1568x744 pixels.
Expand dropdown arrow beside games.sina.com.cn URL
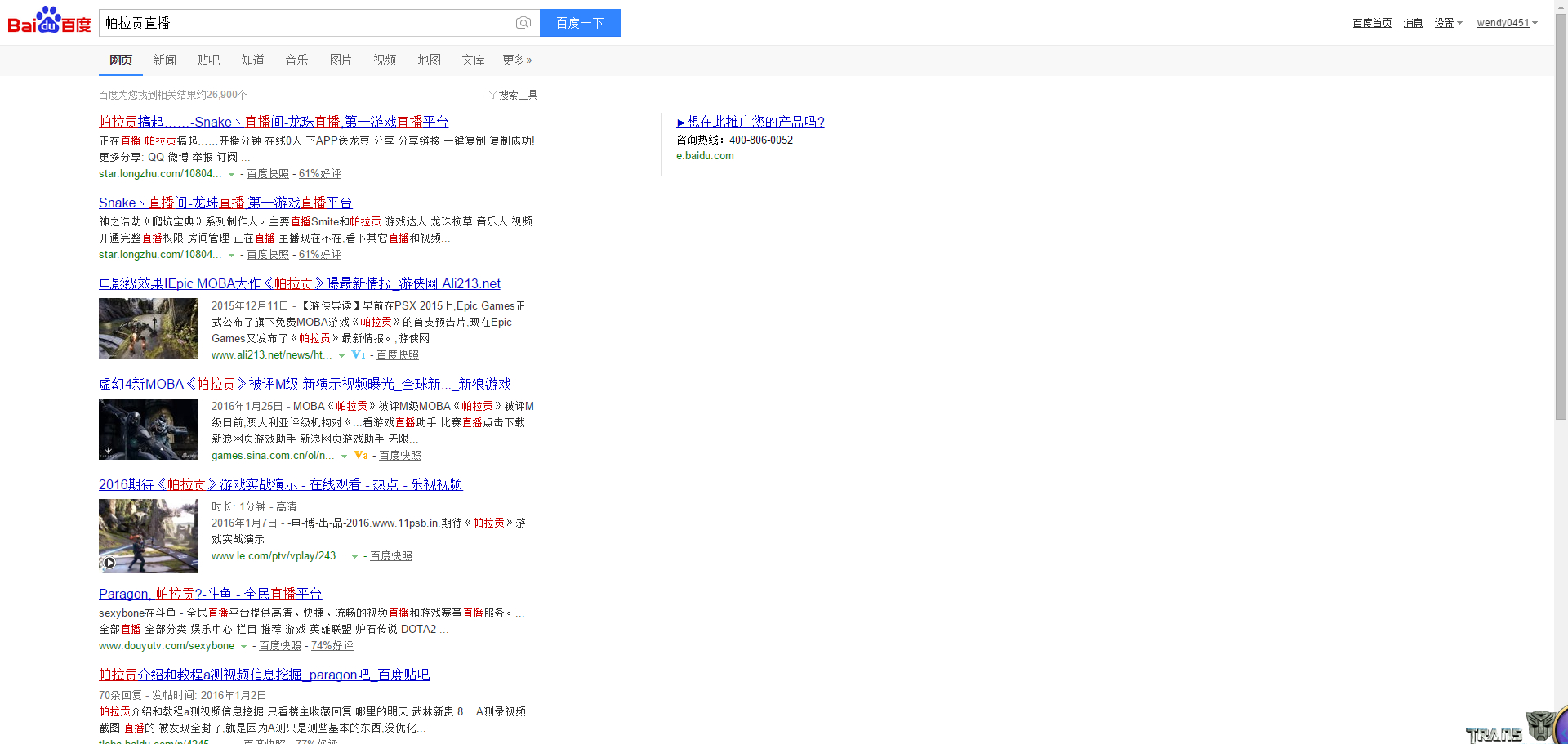click(345, 457)
